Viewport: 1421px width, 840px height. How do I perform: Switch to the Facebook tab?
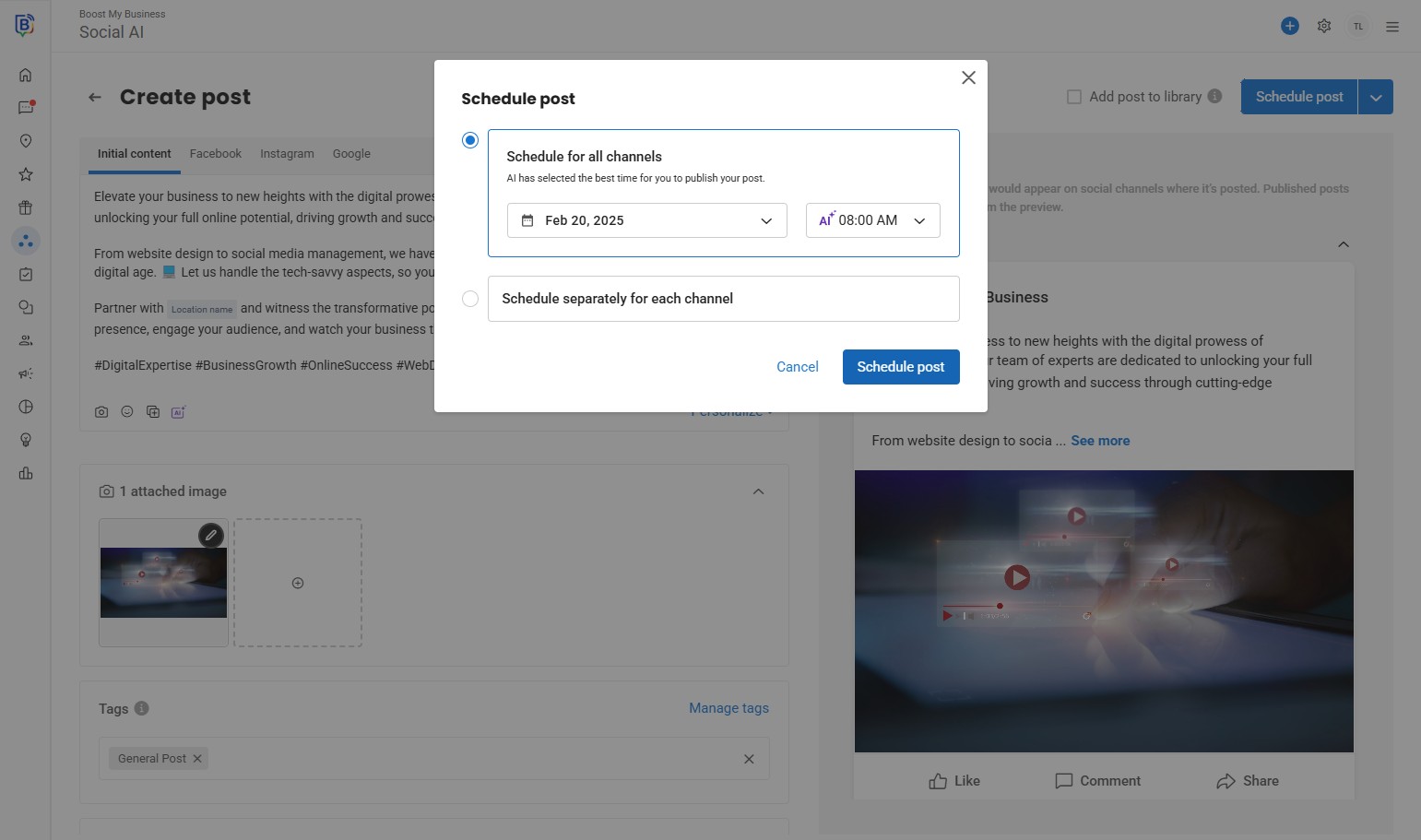pos(215,154)
